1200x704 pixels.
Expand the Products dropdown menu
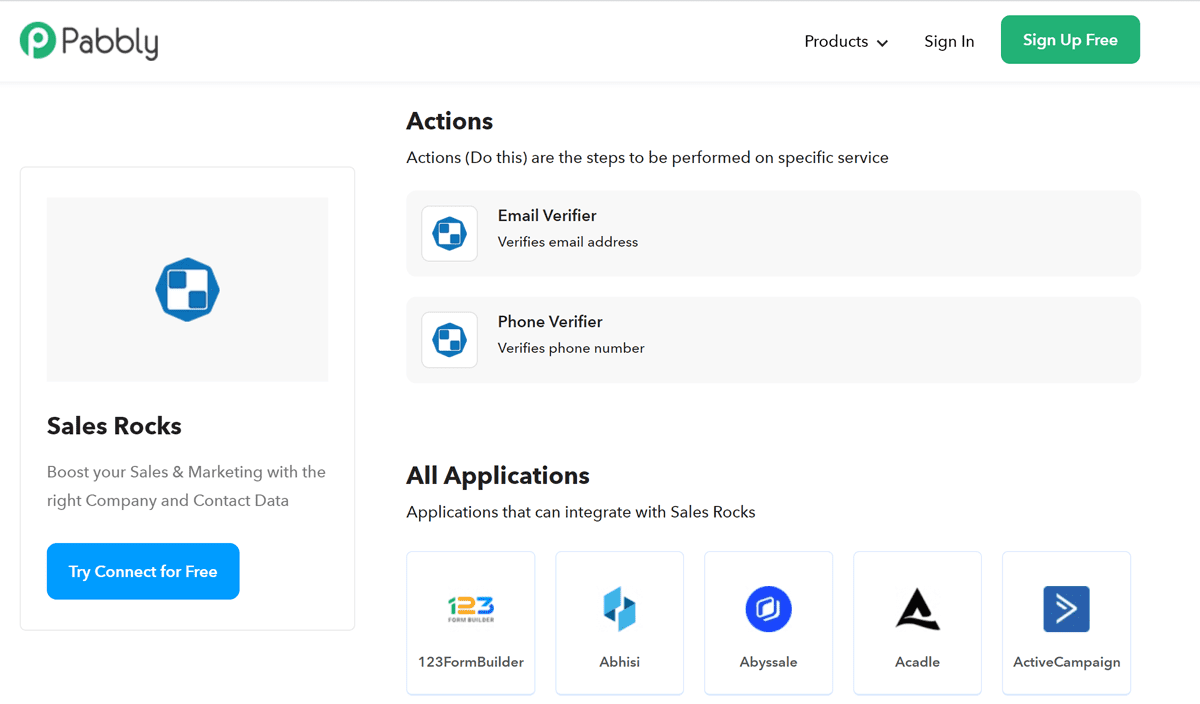click(x=836, y=41)
